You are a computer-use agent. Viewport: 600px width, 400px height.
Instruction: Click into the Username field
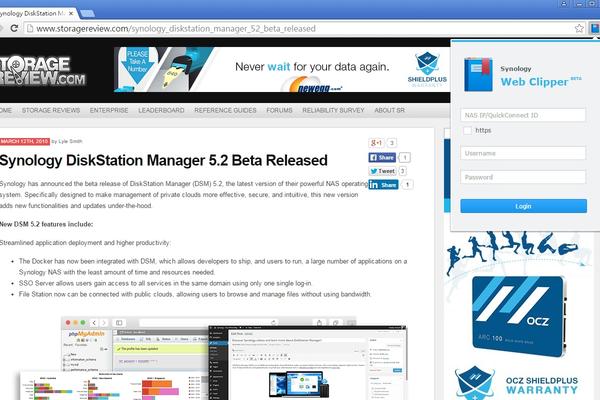(x=523, y=153)
